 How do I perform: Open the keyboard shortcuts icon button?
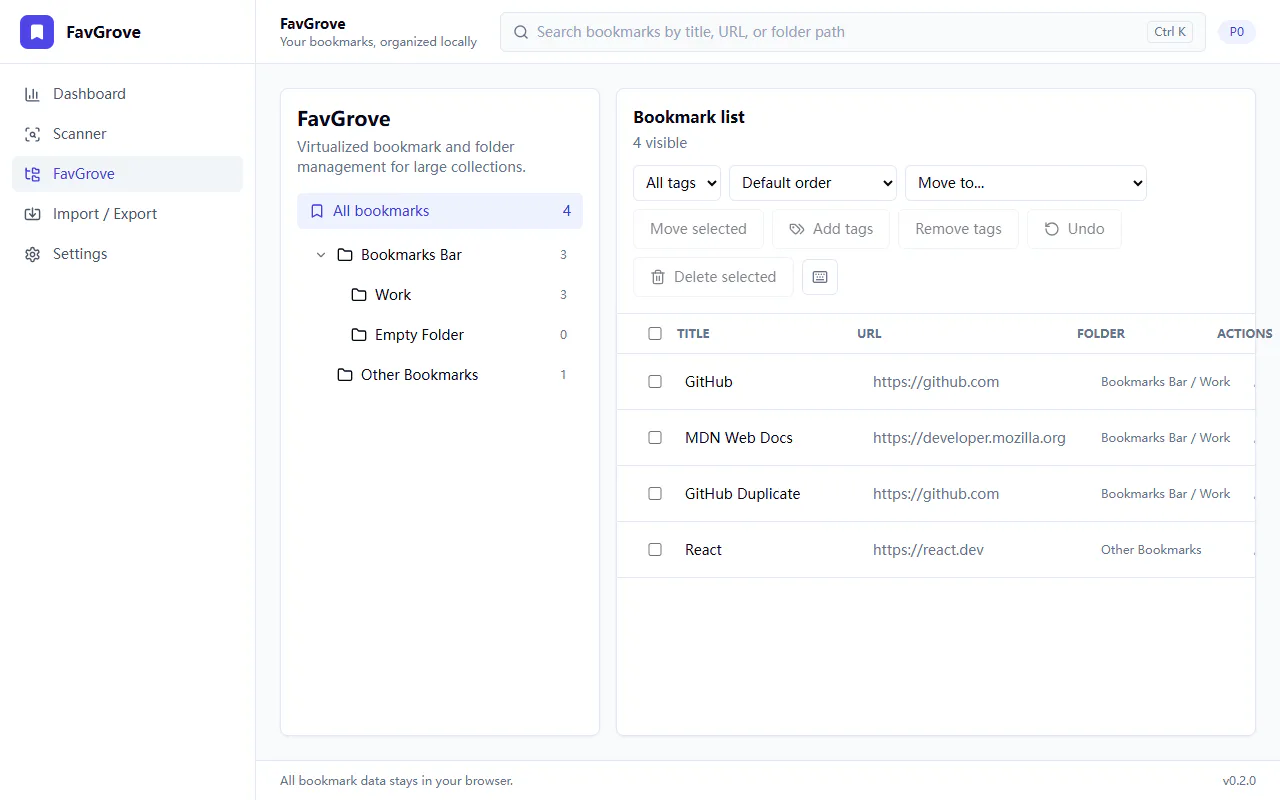tap(820, 277)
